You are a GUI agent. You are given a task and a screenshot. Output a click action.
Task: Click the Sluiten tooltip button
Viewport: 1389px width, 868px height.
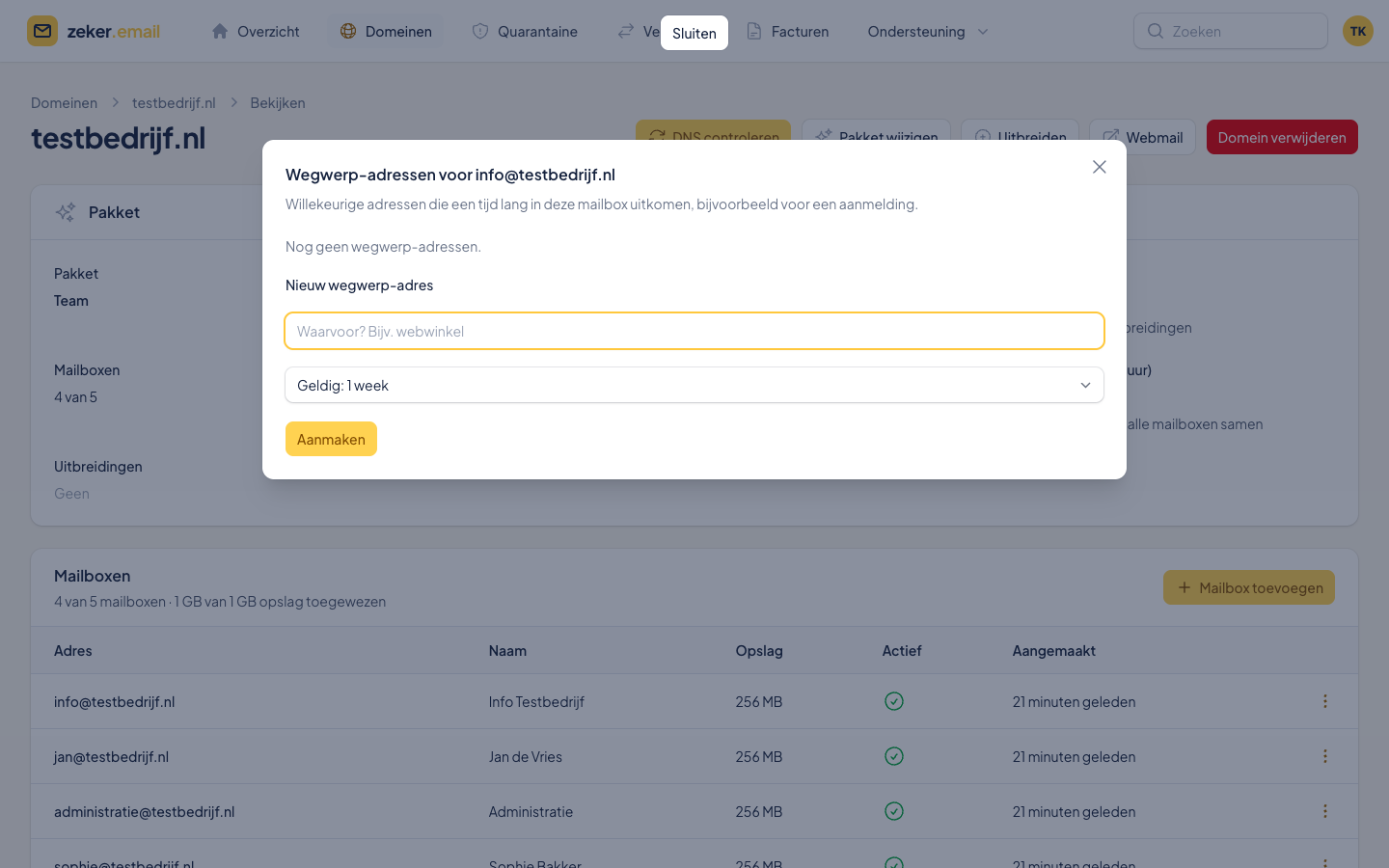click(x=694, y=33)
